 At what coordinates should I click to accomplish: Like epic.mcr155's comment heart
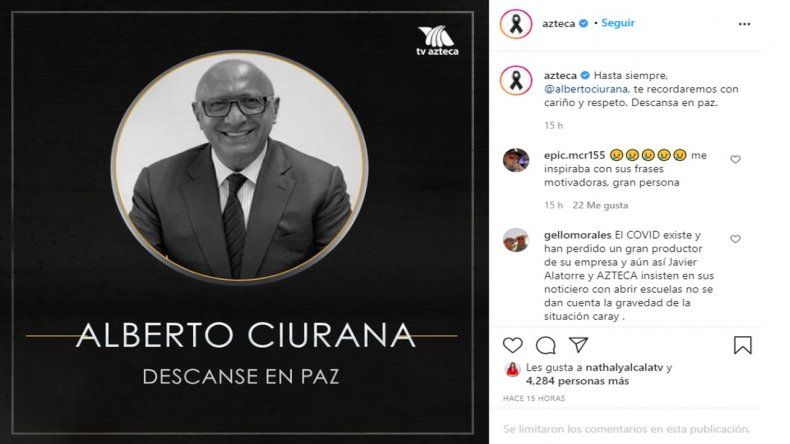click(x=735, y=159)
